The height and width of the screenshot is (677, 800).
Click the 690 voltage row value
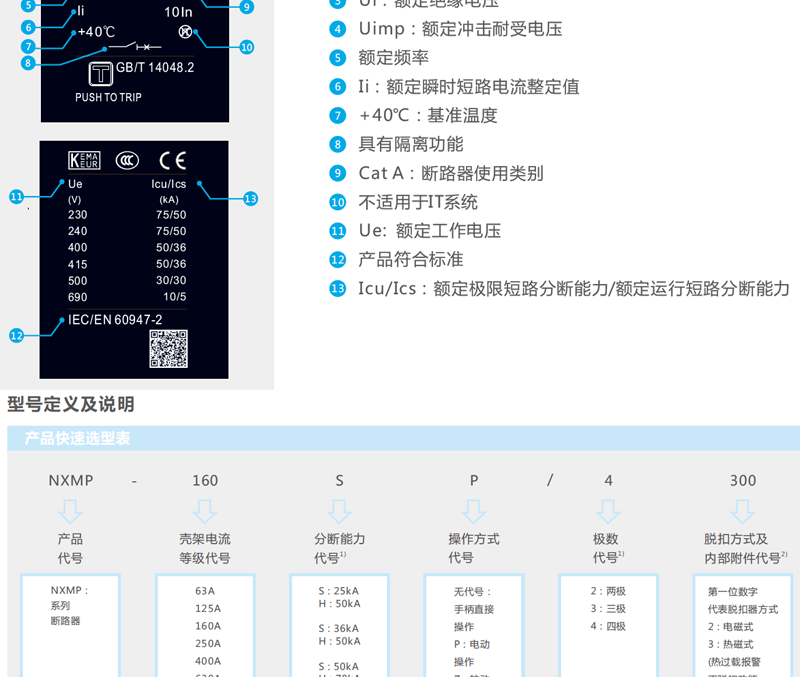click(78, 297)
